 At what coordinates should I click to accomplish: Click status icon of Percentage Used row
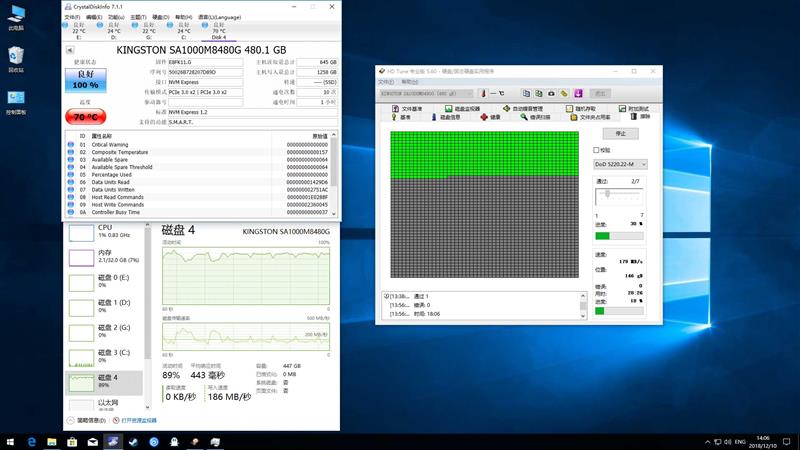(x=70, y=174)
